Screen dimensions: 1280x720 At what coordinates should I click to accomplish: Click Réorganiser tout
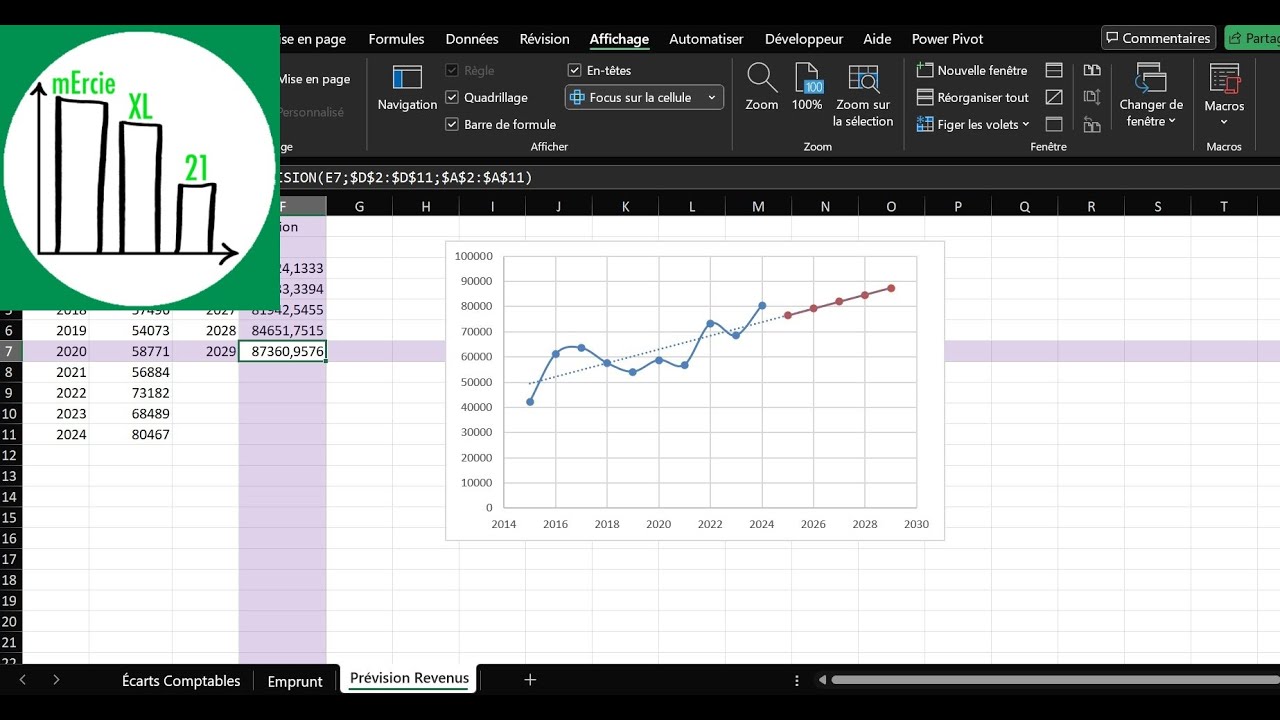(973, 97)
